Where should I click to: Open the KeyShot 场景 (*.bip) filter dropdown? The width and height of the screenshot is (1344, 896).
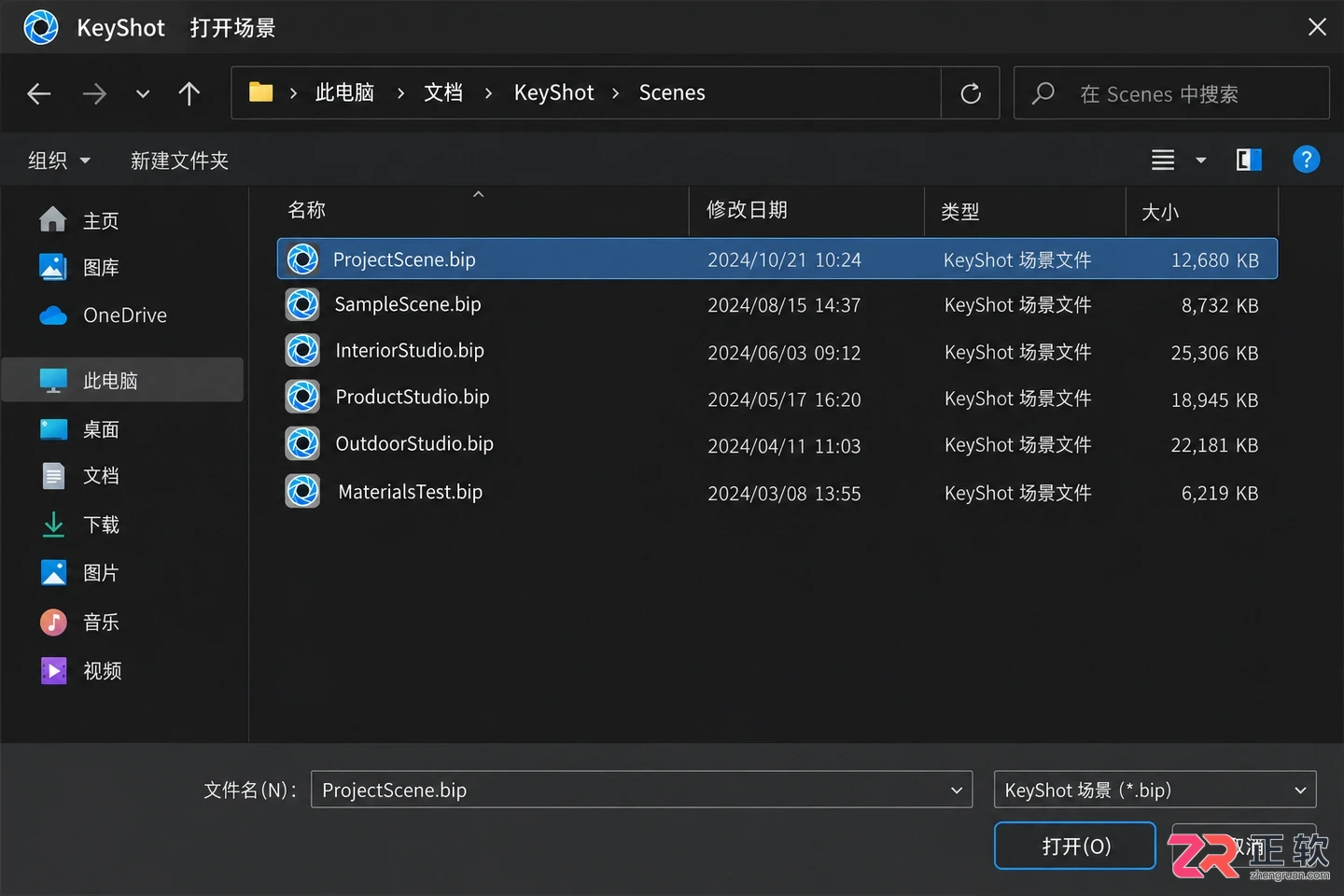(x=1155, y=790)
